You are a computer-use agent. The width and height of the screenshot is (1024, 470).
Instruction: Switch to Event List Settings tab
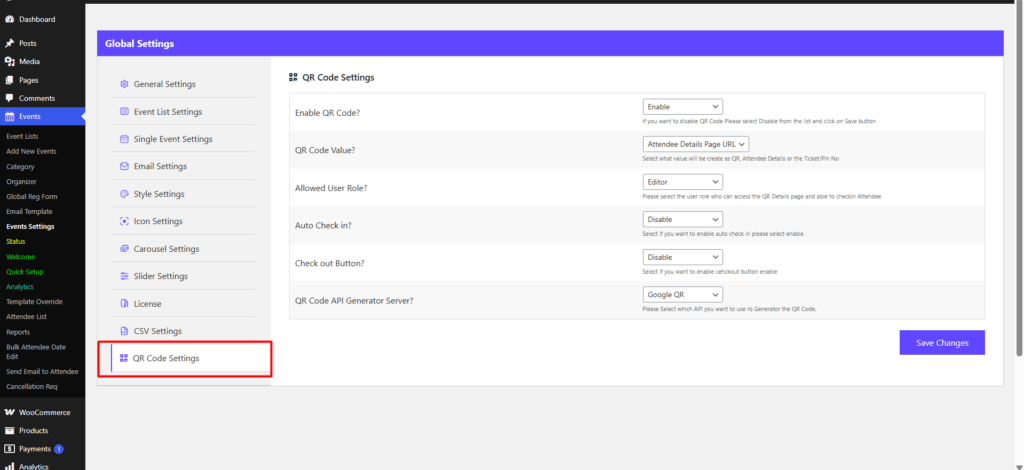(x=183, y=112)
